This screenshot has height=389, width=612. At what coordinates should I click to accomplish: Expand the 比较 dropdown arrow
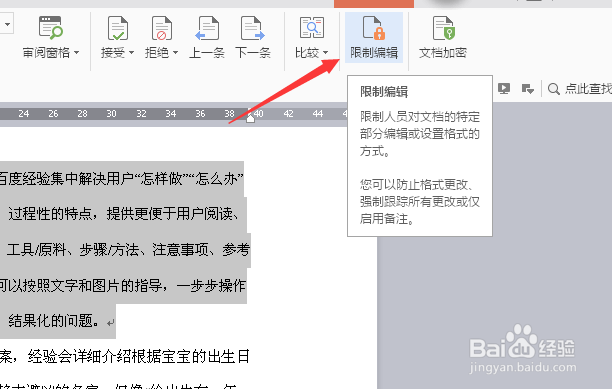[326, 52]
